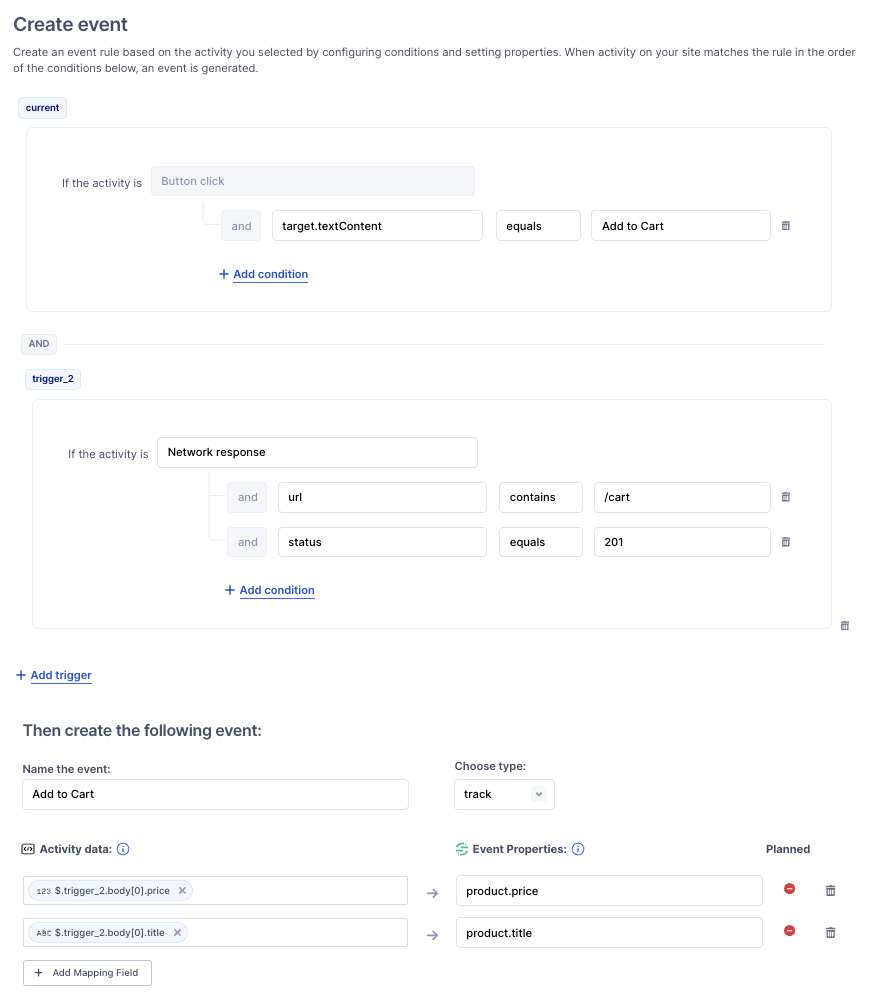Add a condition under Network response
Screen dimensions: 874x993
click(x=270, y=590)
